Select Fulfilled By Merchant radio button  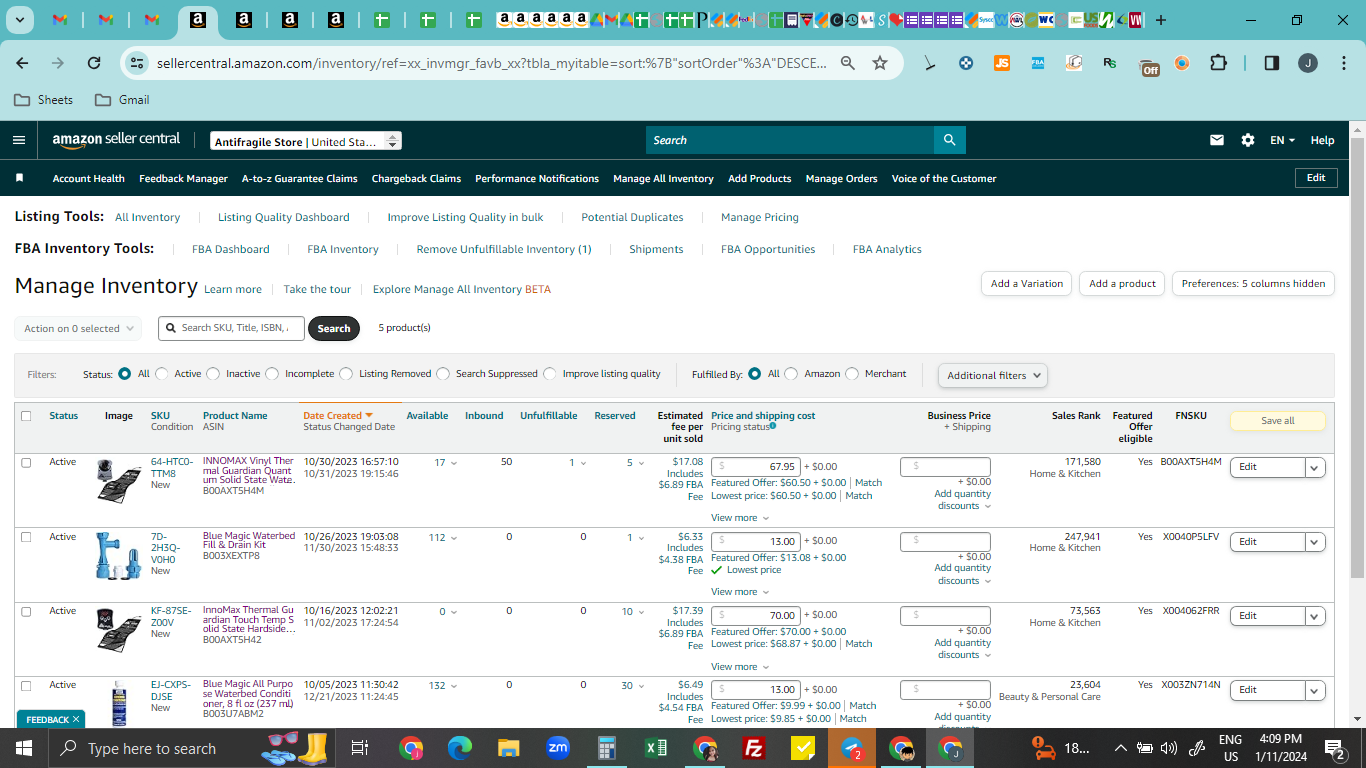(852, 374)
